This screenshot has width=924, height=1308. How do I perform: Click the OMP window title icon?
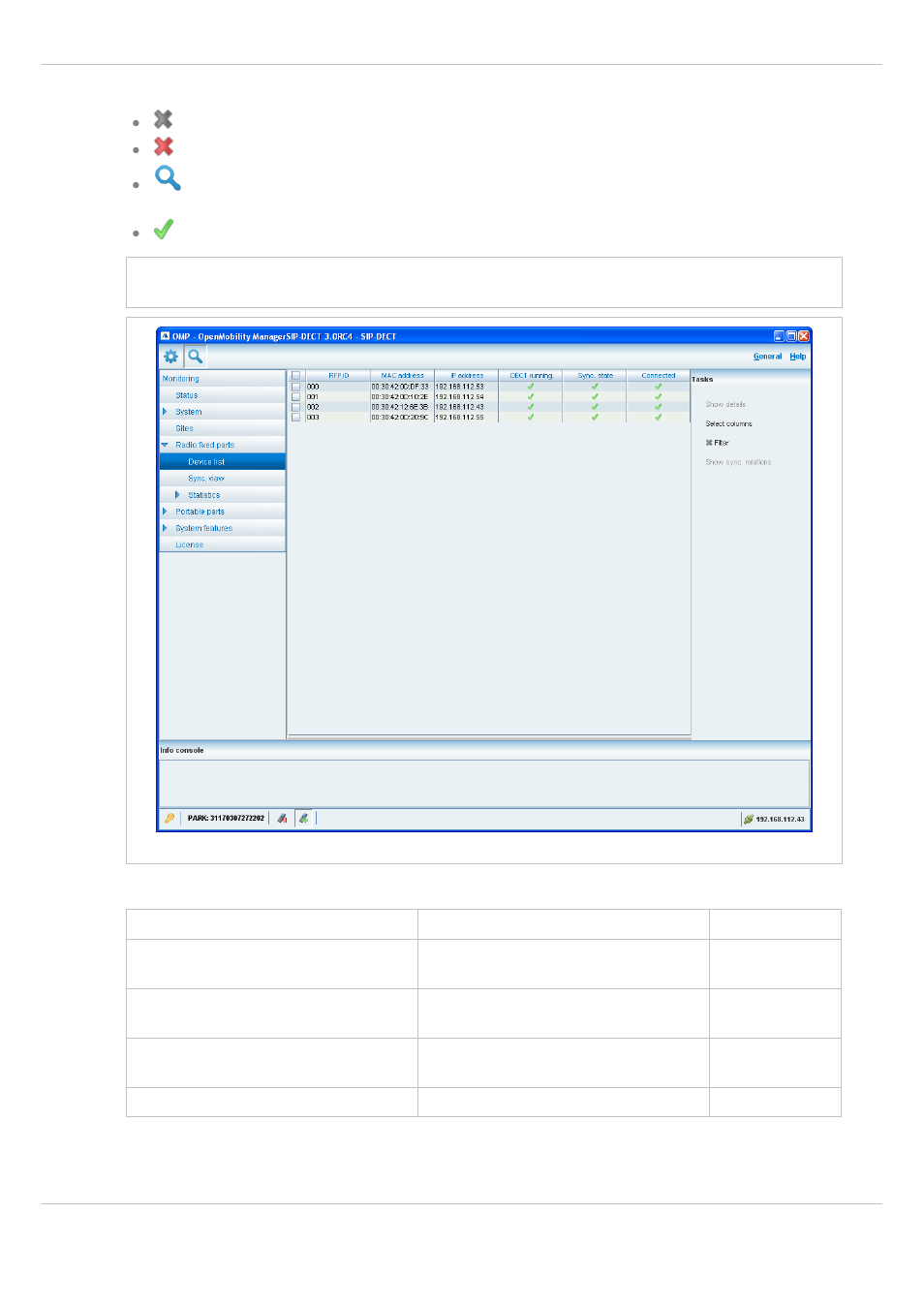point(165,336)
